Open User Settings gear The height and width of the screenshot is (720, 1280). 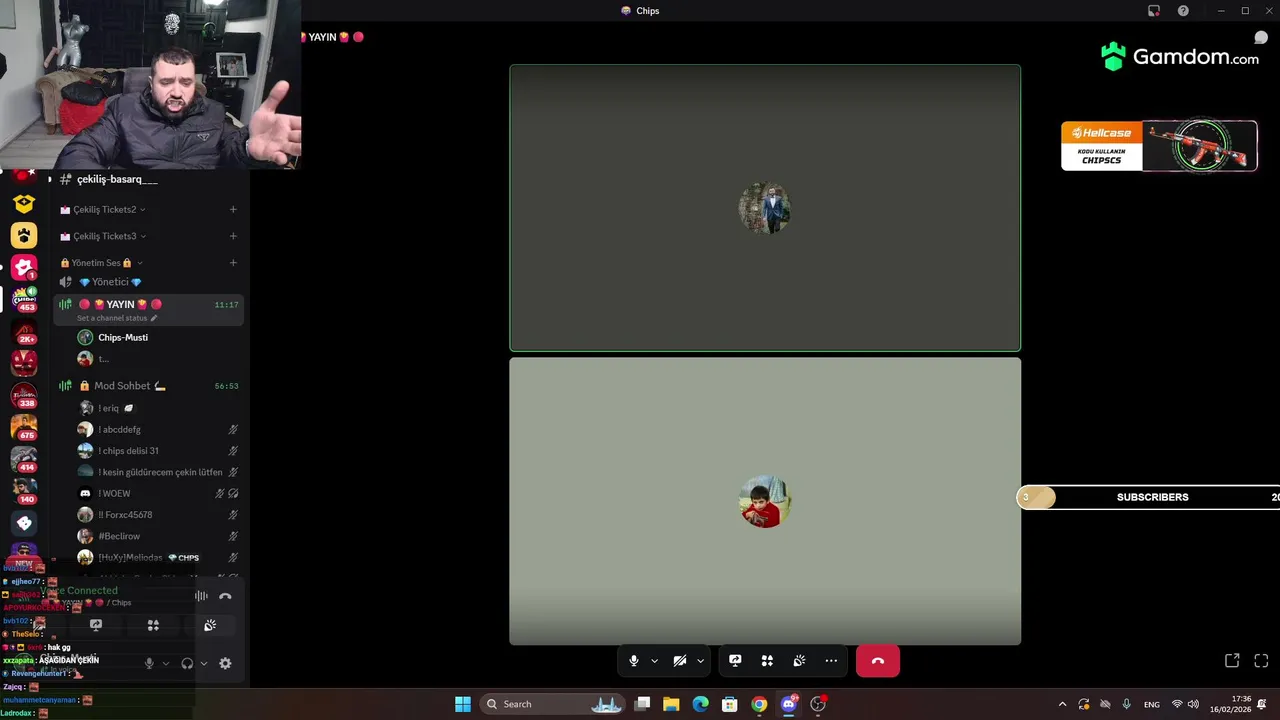(225, 663)
